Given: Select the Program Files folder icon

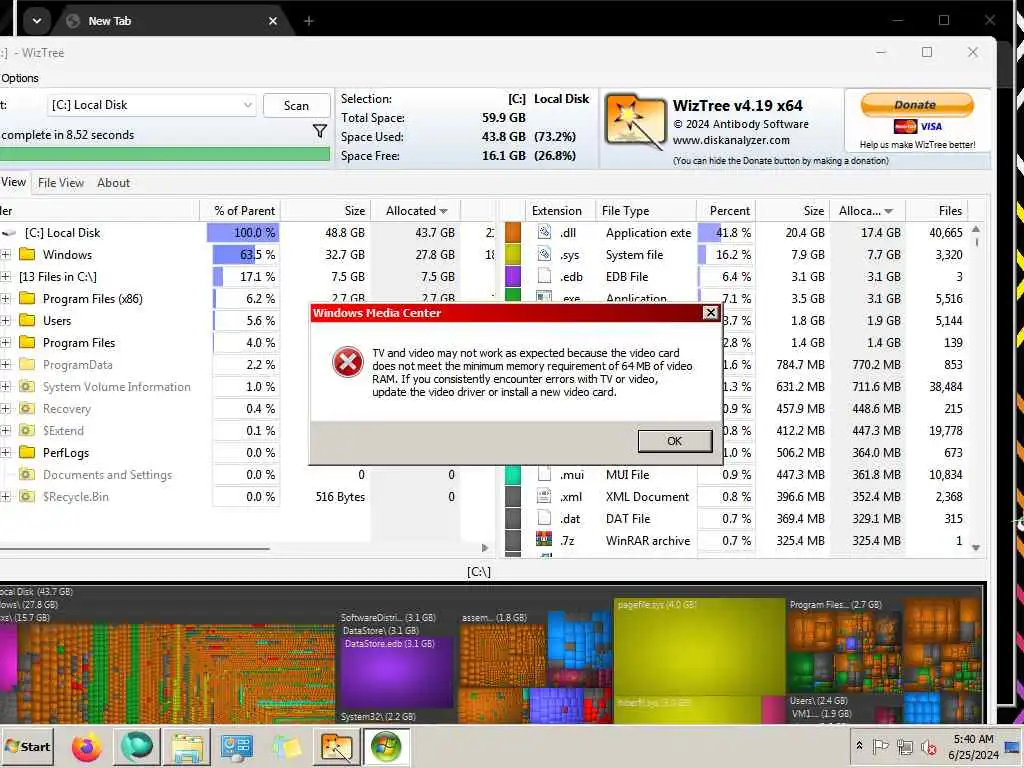Looking at the screenshot, I should point(27,342).
